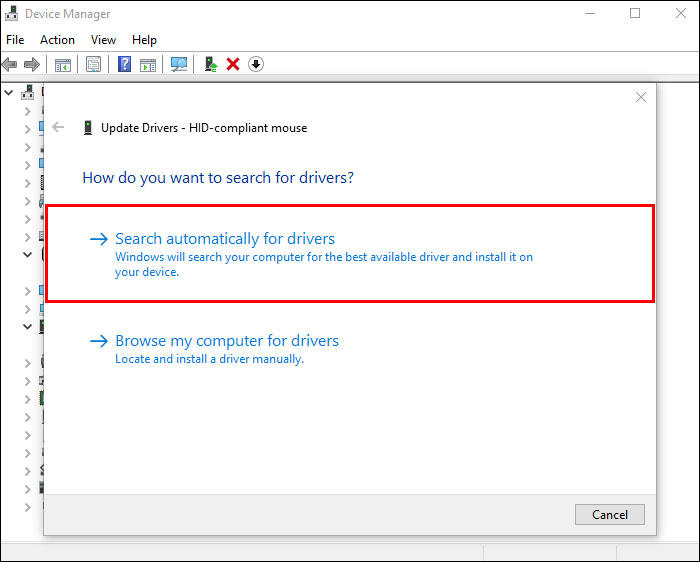
Task: Click the Back arrow in the toolbar
Action: 10,64
